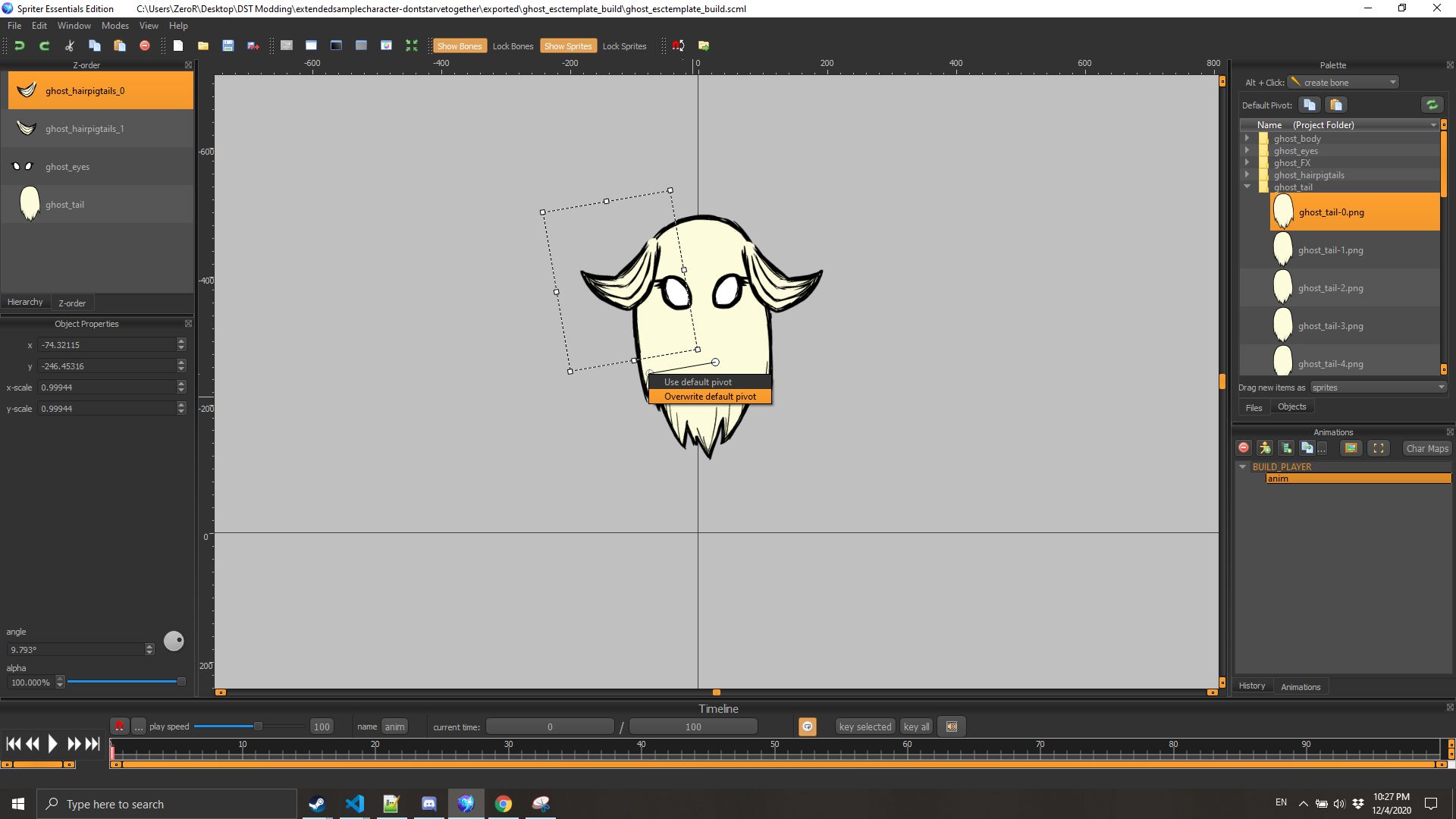The height and width of the screenshot is (819, 1456).
Task: Switch to the Hierarchy tab
Action: (25, 303)
